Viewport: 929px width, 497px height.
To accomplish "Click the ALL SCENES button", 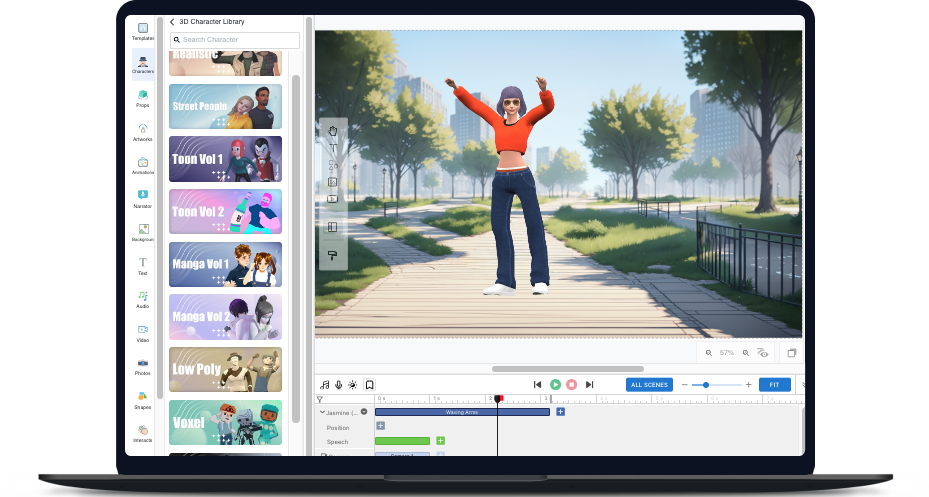I will click(649, 384).
